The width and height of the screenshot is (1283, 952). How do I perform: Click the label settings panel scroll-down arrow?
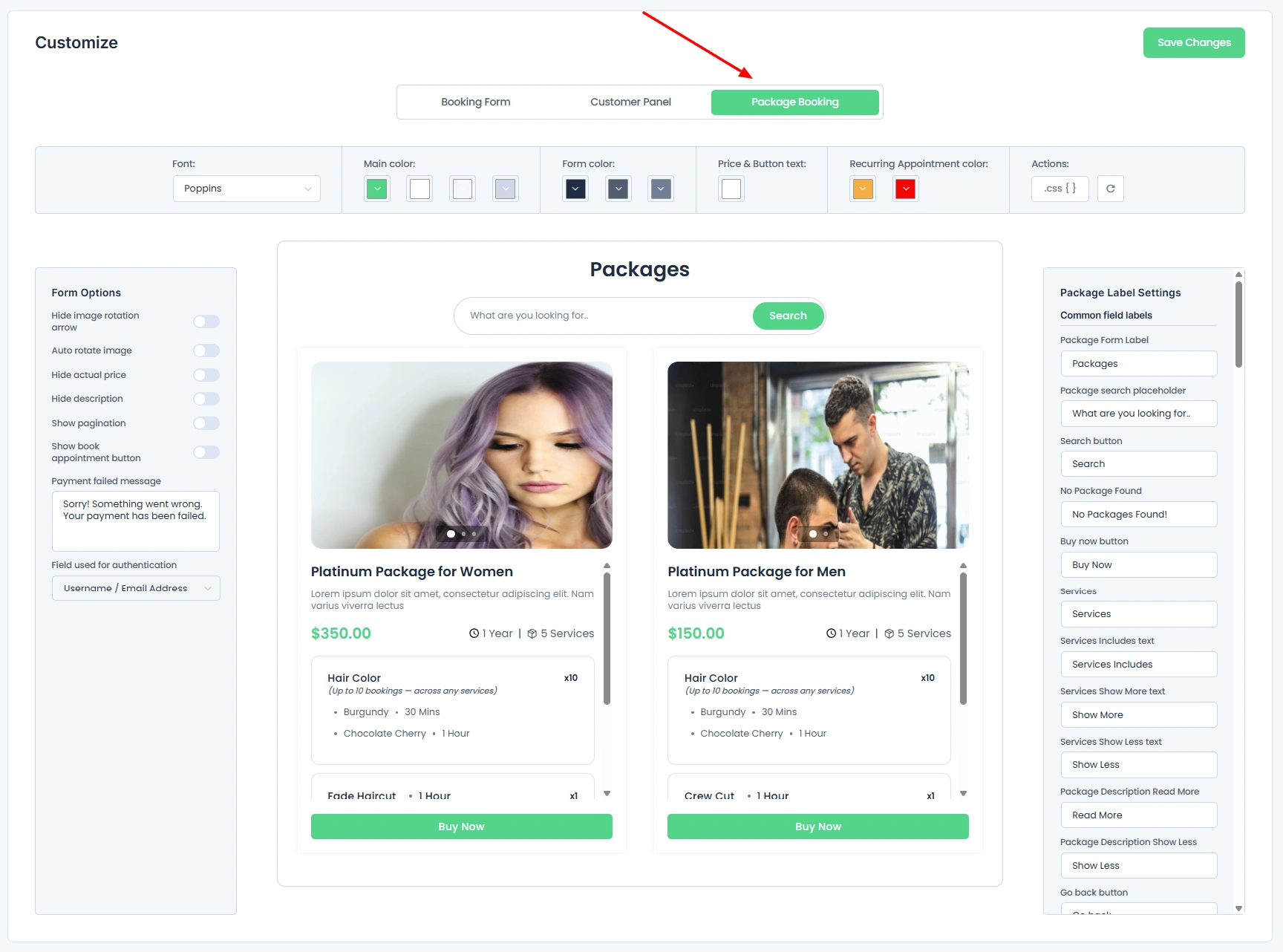coord(1238,908)
